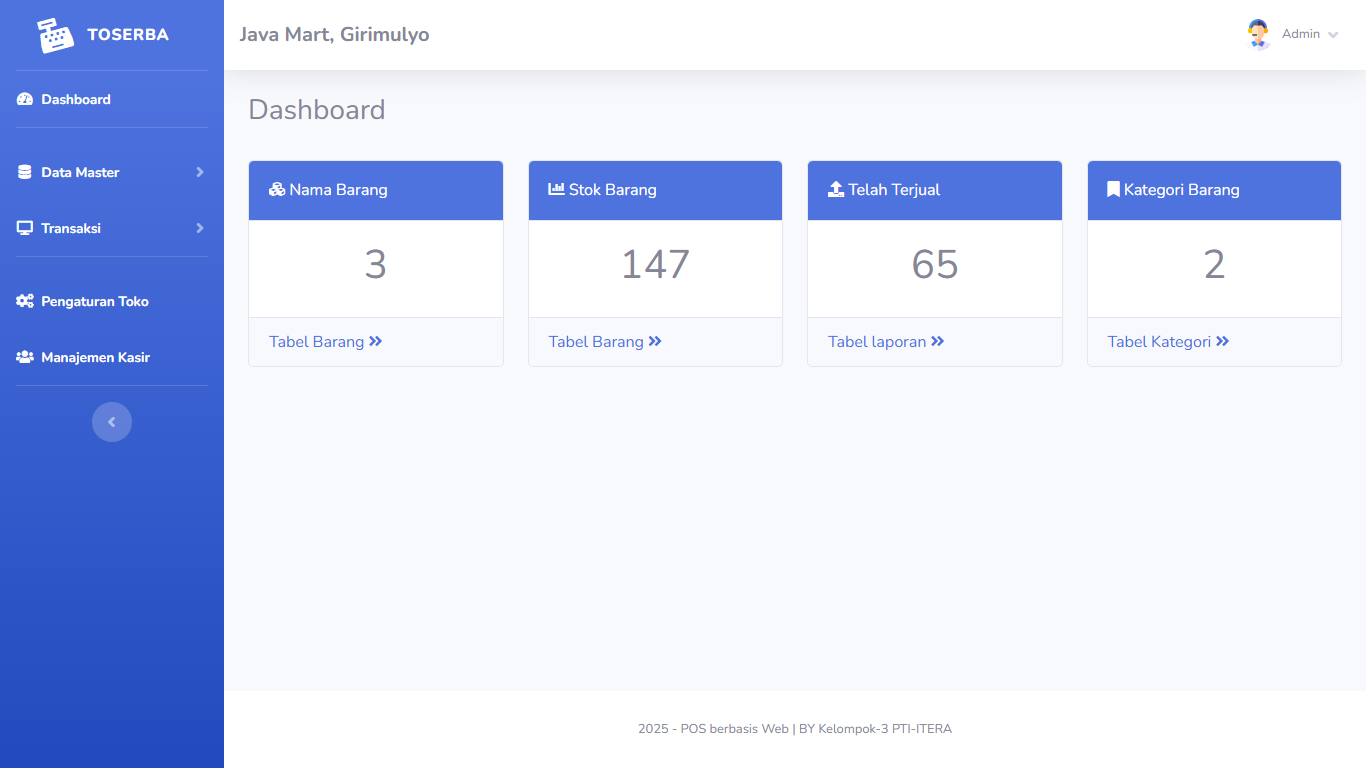Click the Dashboard speedometer icon in sidebar
The height and width of the screenshot is (768, 1366).
[x=25, y=99]
